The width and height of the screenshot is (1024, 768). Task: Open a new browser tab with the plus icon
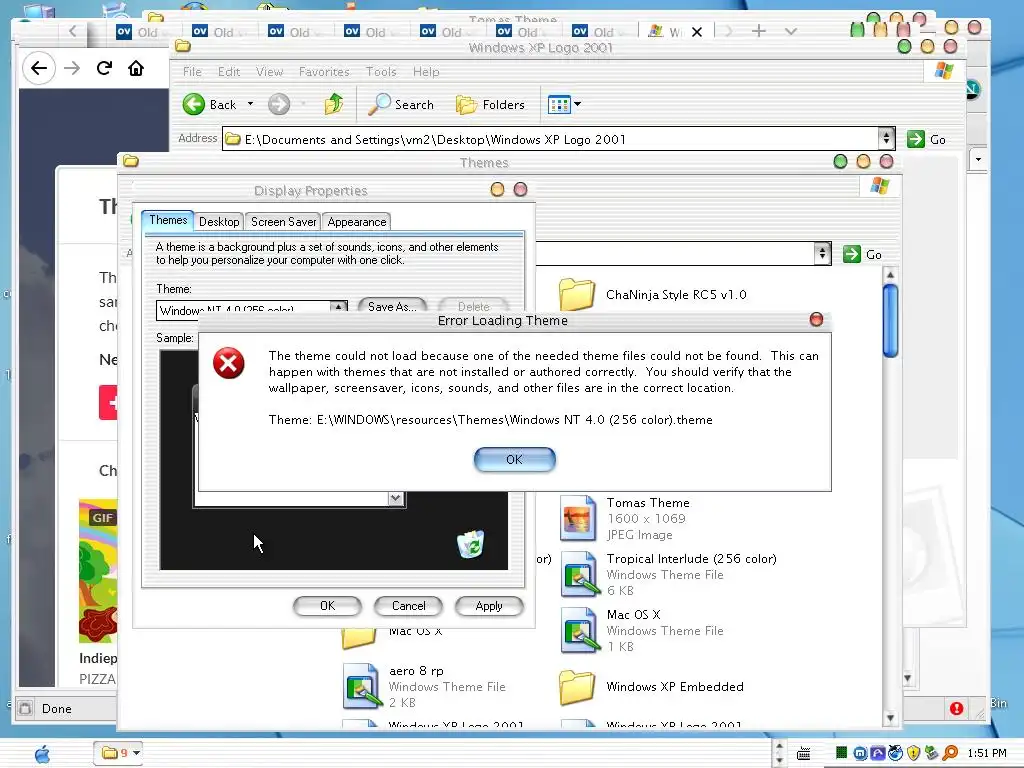(759, 31)
